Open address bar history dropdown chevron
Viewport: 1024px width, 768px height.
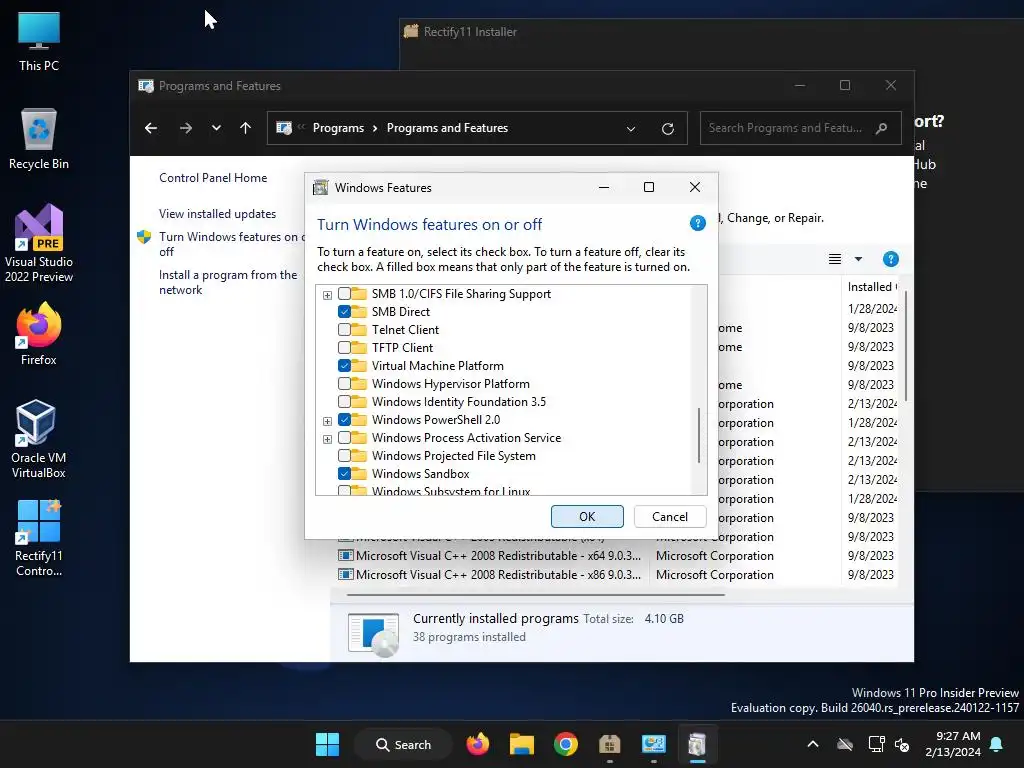click(631, 129)
